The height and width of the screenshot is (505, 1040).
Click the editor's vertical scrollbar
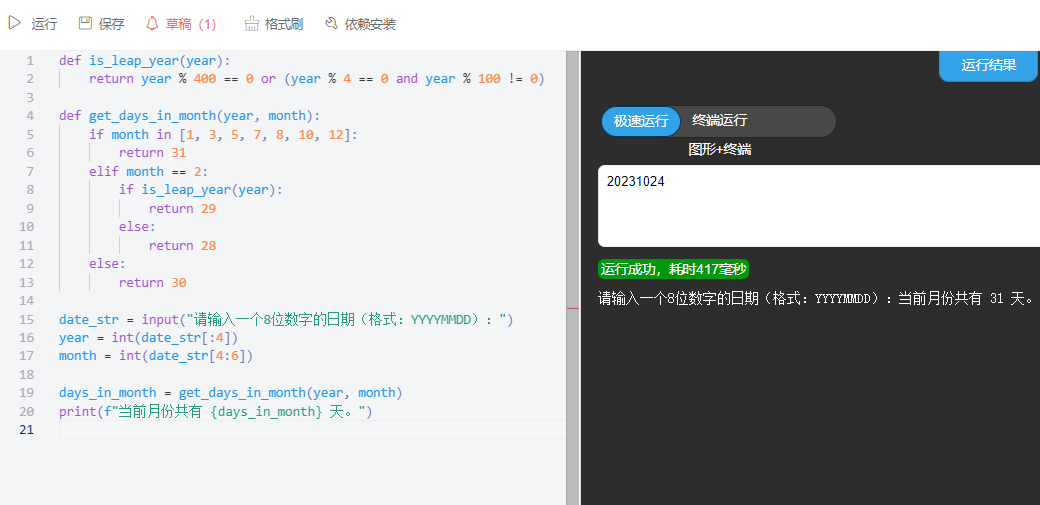pyautogui.click(x=573, y=277)
